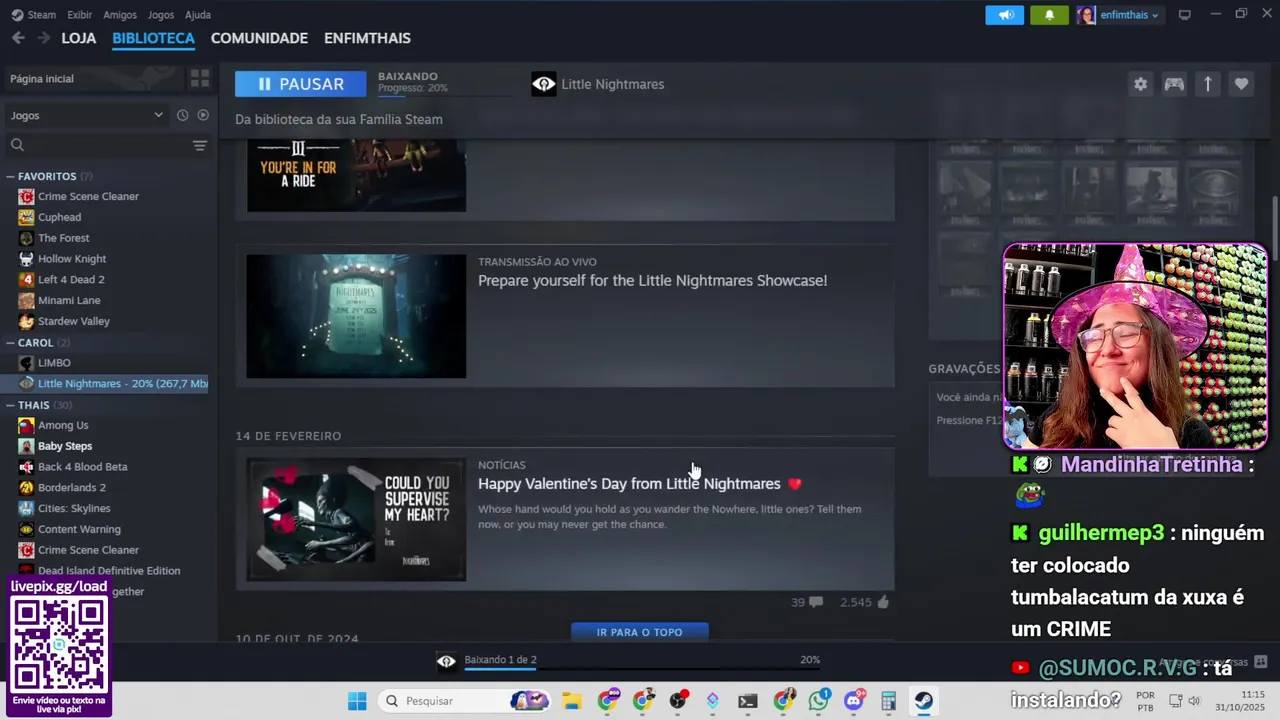The width and height of the screenshot is (1280, 720).
Task: Select Among Us
Action: point(63,425)
